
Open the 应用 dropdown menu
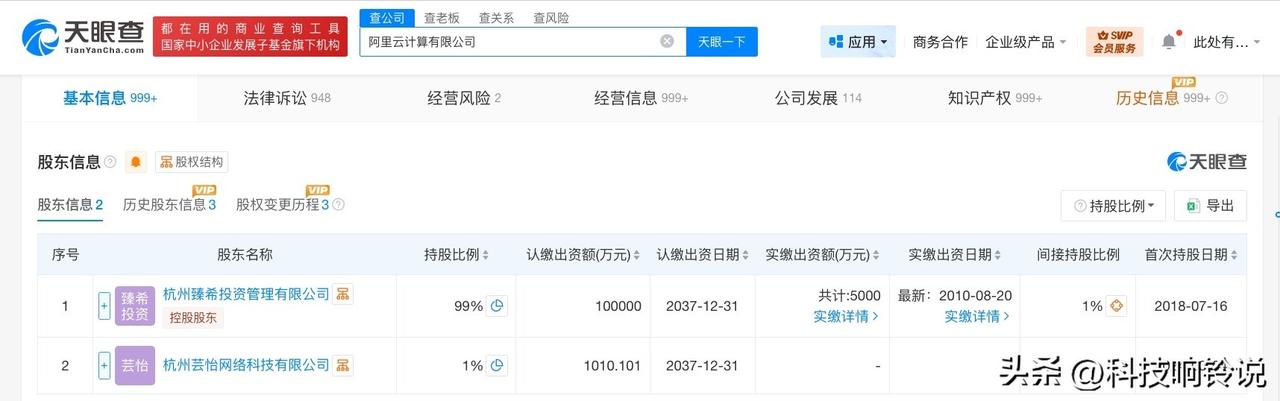tap(858, 42)
